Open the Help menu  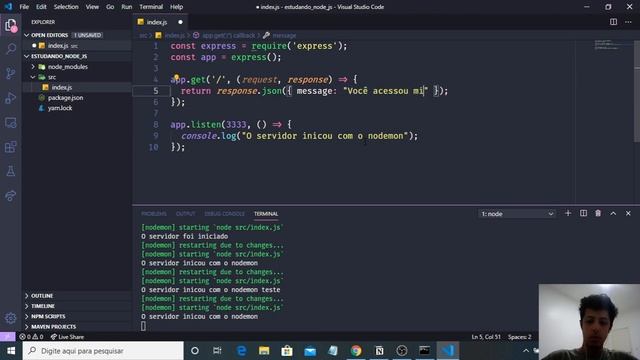(176, 7)
